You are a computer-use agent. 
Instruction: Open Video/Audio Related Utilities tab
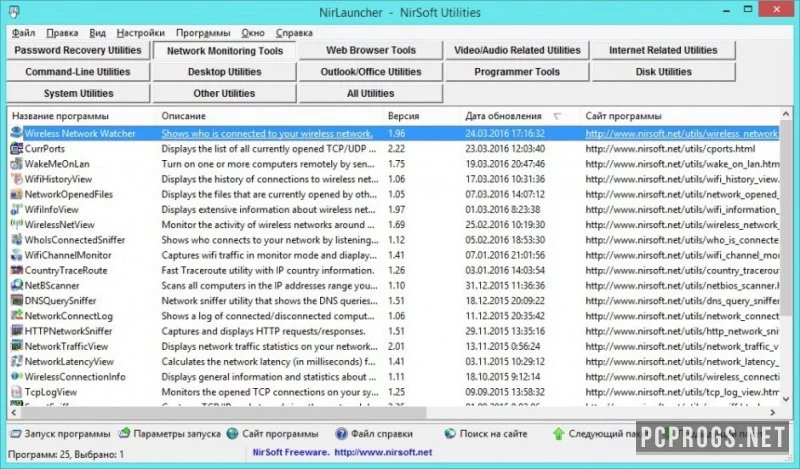coord(517,50)
